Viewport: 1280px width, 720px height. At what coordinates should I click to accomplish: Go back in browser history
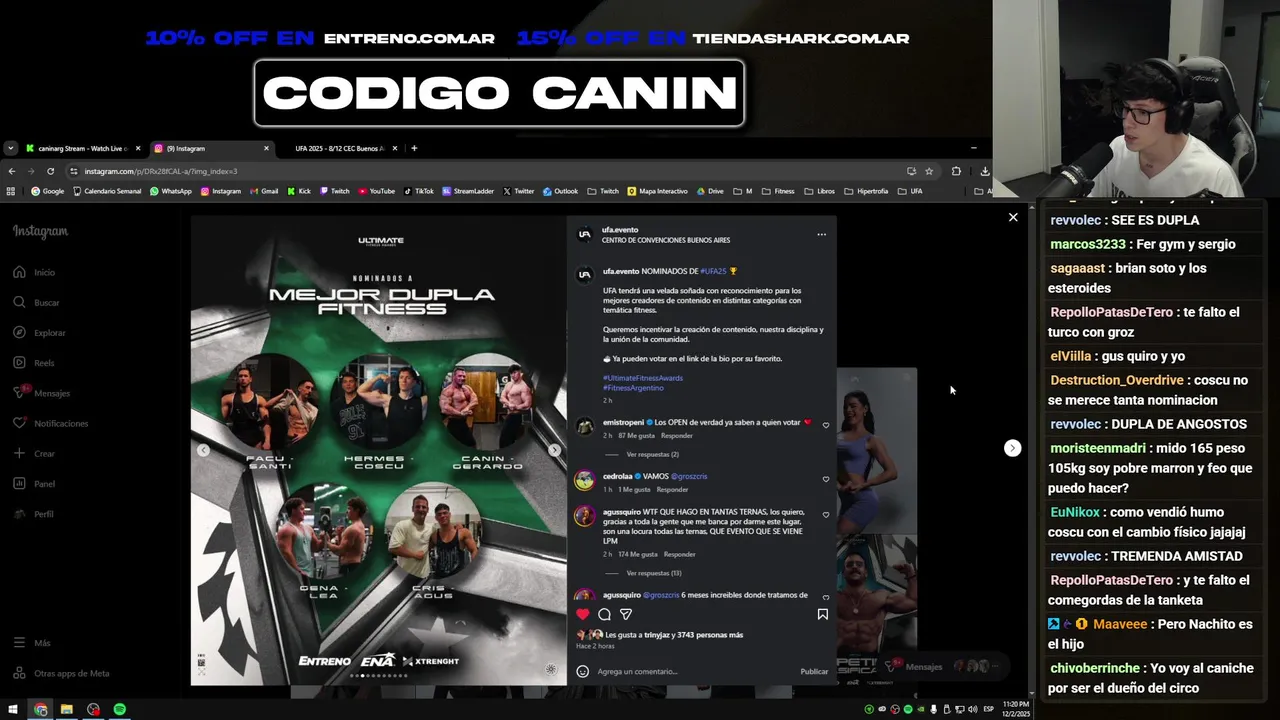11,171
